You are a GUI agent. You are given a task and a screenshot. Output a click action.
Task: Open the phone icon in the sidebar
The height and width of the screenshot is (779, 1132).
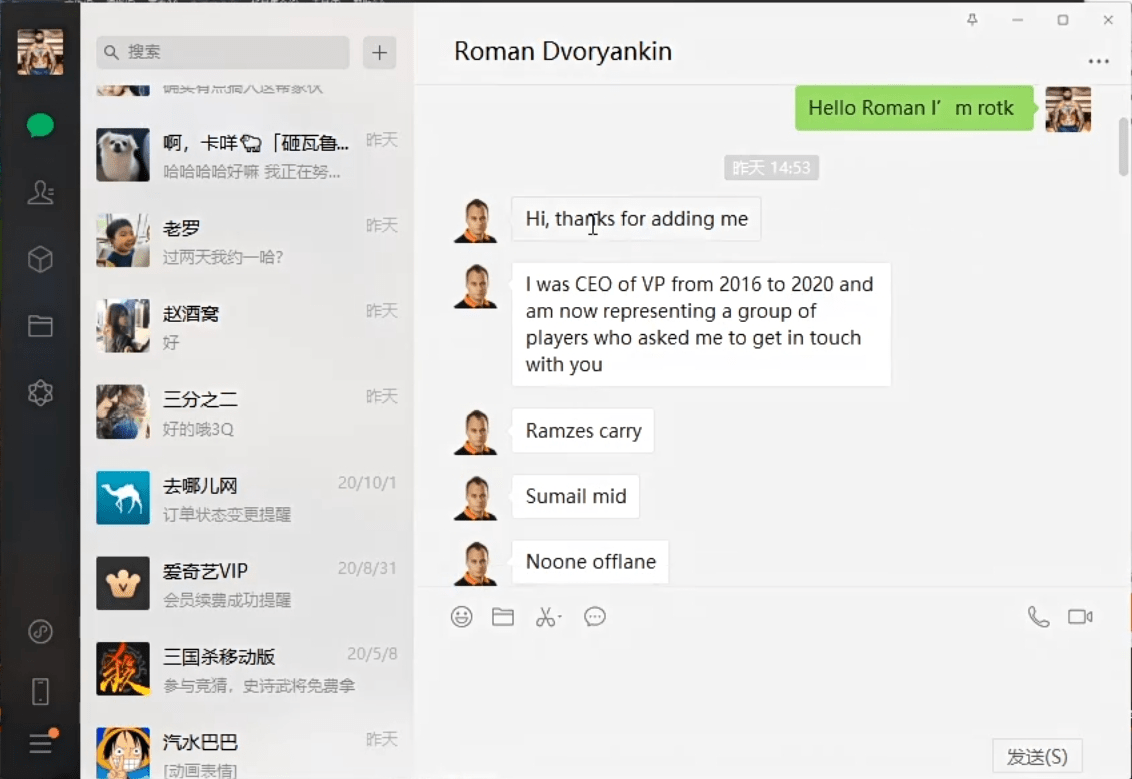[x=40, y=692]
